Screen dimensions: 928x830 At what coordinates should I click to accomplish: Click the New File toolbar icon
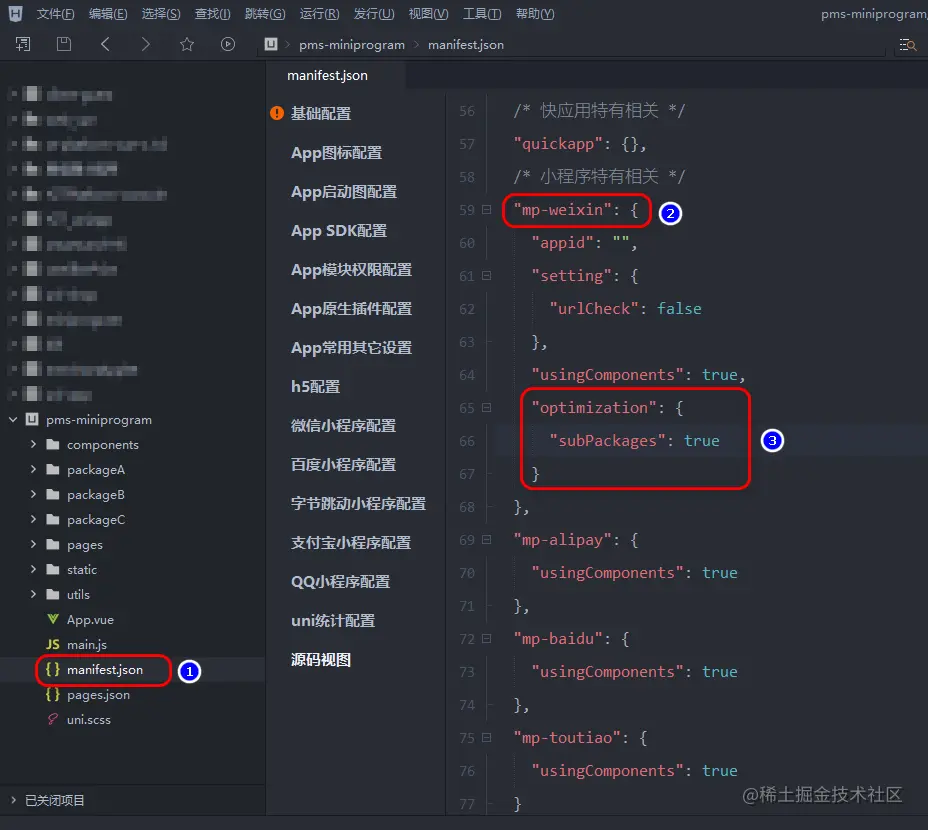22,44
